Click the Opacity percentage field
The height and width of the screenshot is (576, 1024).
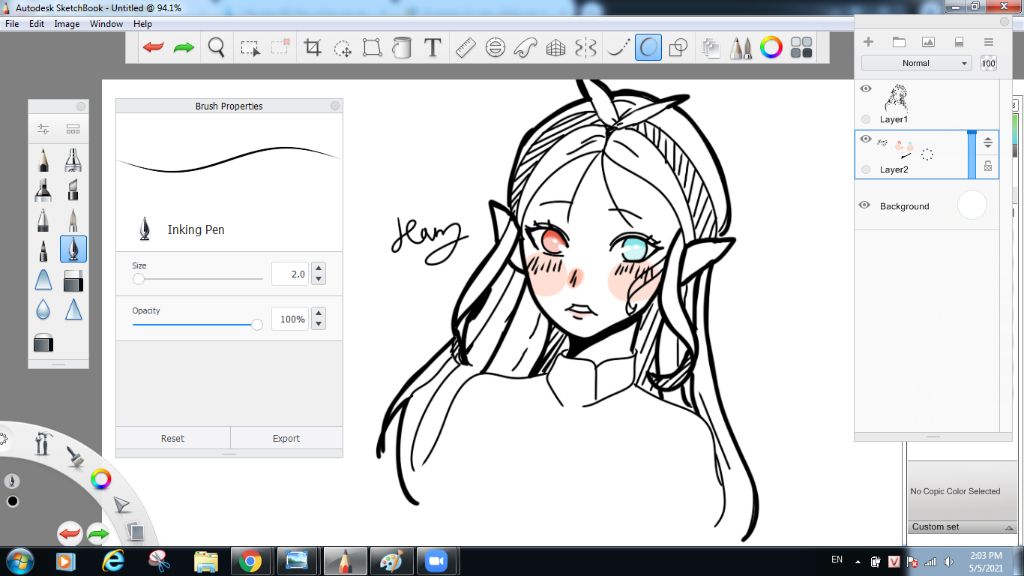pos(290,319)
